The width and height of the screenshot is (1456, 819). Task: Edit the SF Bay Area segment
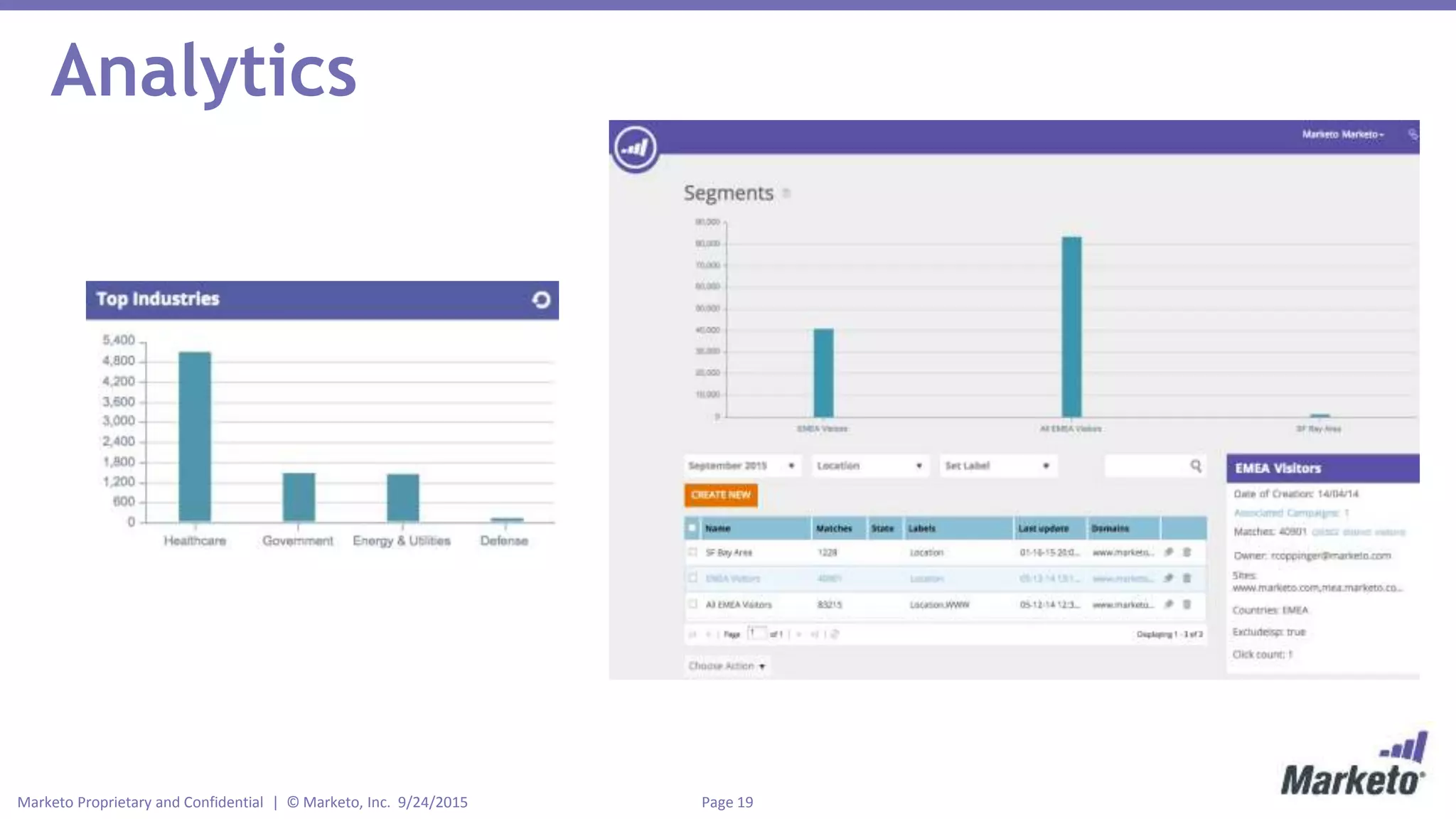click(1168, 552)
